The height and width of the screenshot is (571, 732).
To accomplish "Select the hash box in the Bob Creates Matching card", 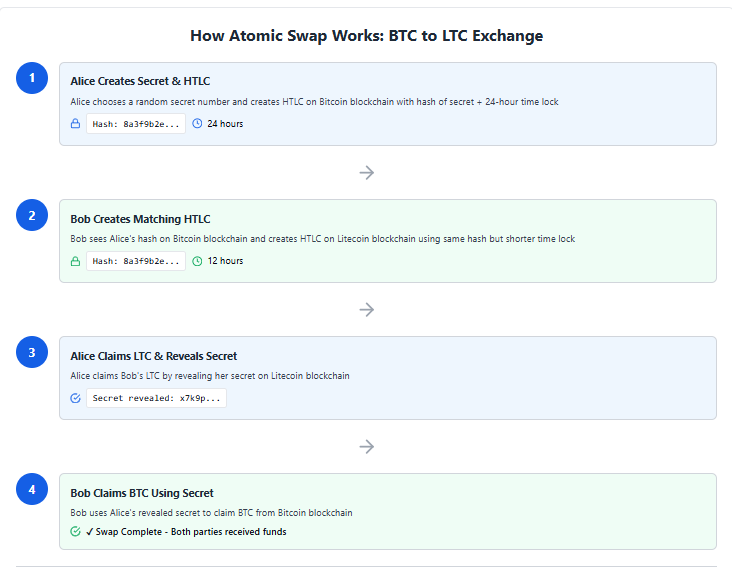I will 136,261.
